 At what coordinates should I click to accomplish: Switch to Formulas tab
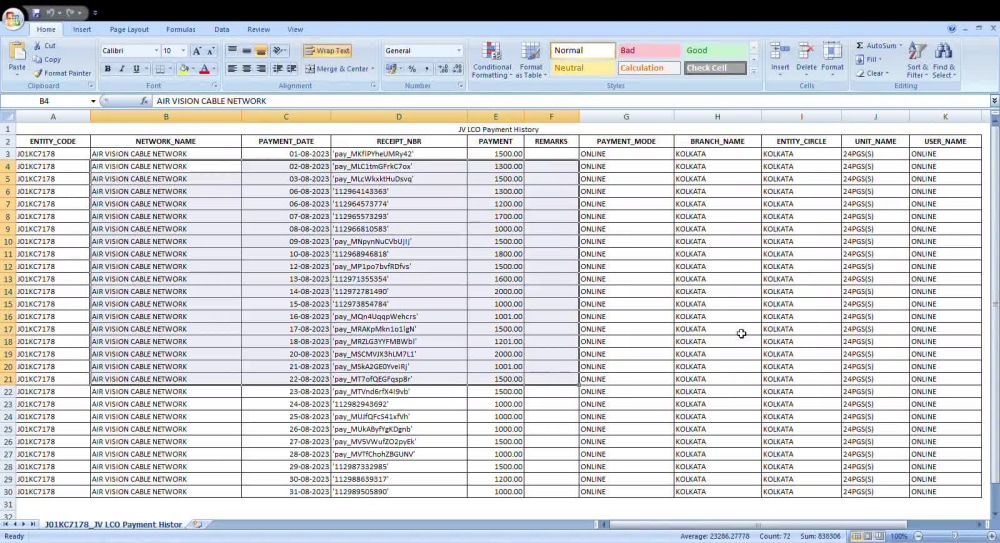[x=180, y=29]
